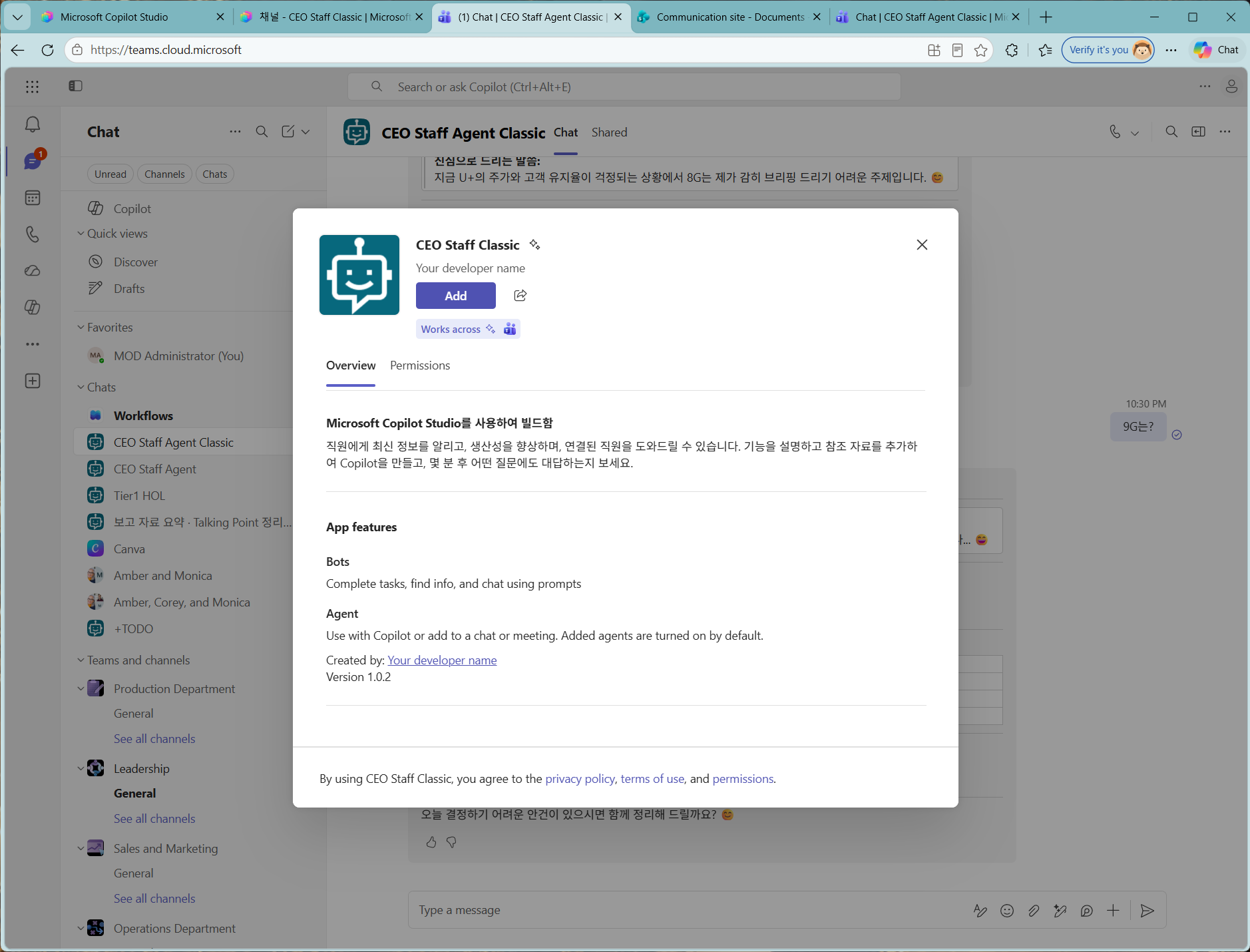Click the send arrow icon
The width and height of the screenshot is (1250, 952).
[x=1147, y=911]
